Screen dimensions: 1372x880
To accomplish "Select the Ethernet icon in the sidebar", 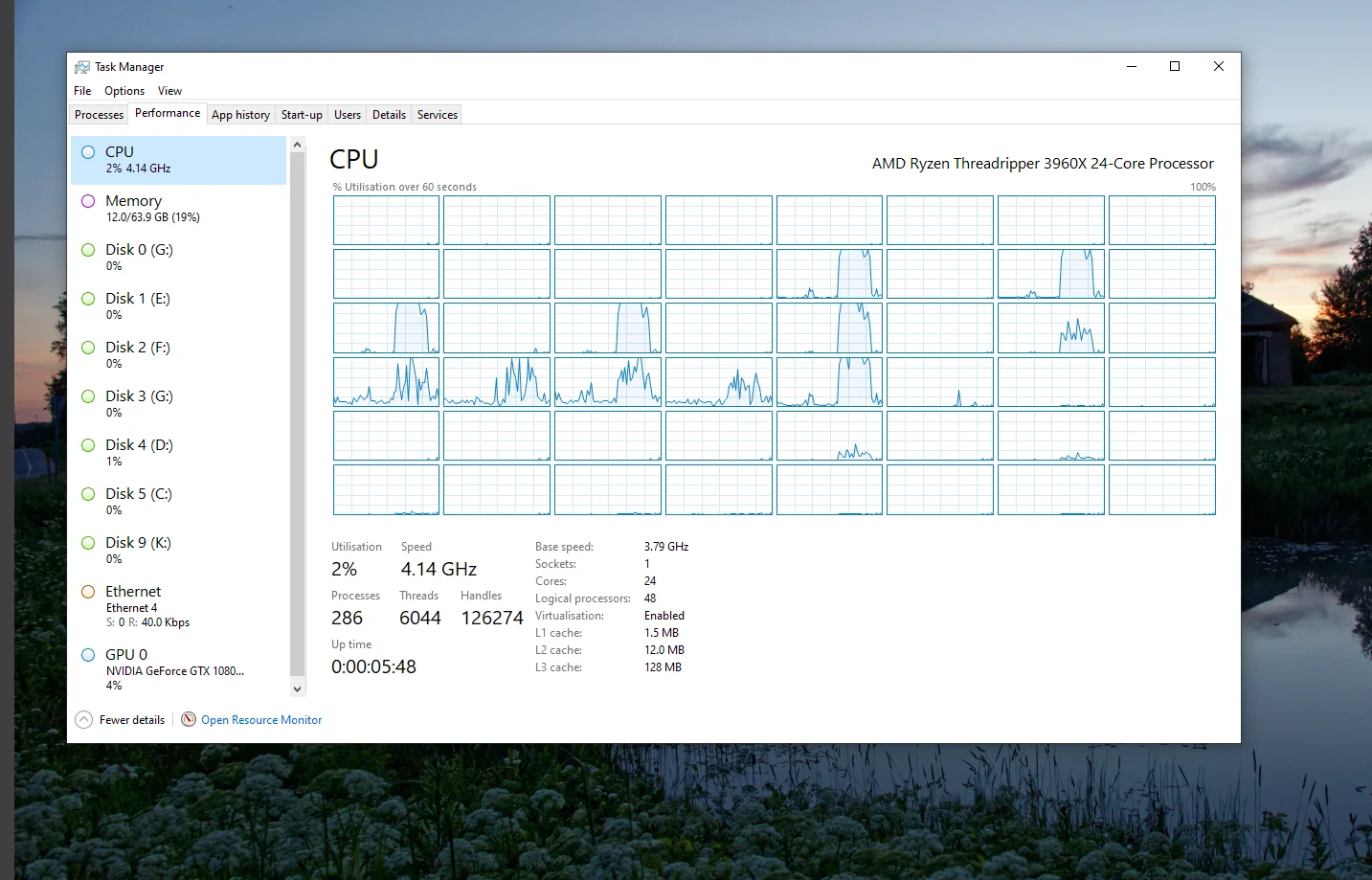I will (x=88, y=592).
